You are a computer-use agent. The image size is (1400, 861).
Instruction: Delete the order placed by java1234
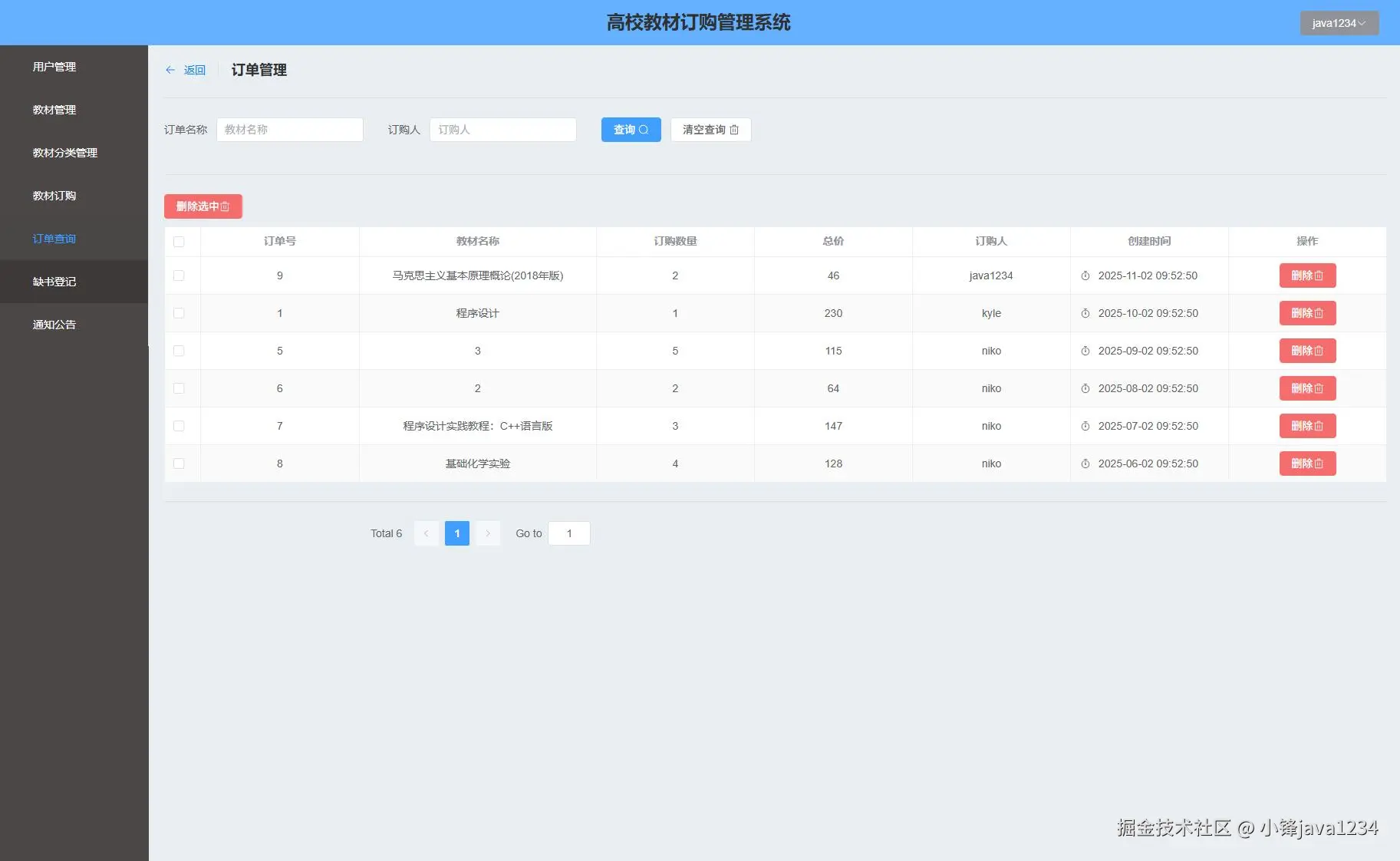[1307, 275]
